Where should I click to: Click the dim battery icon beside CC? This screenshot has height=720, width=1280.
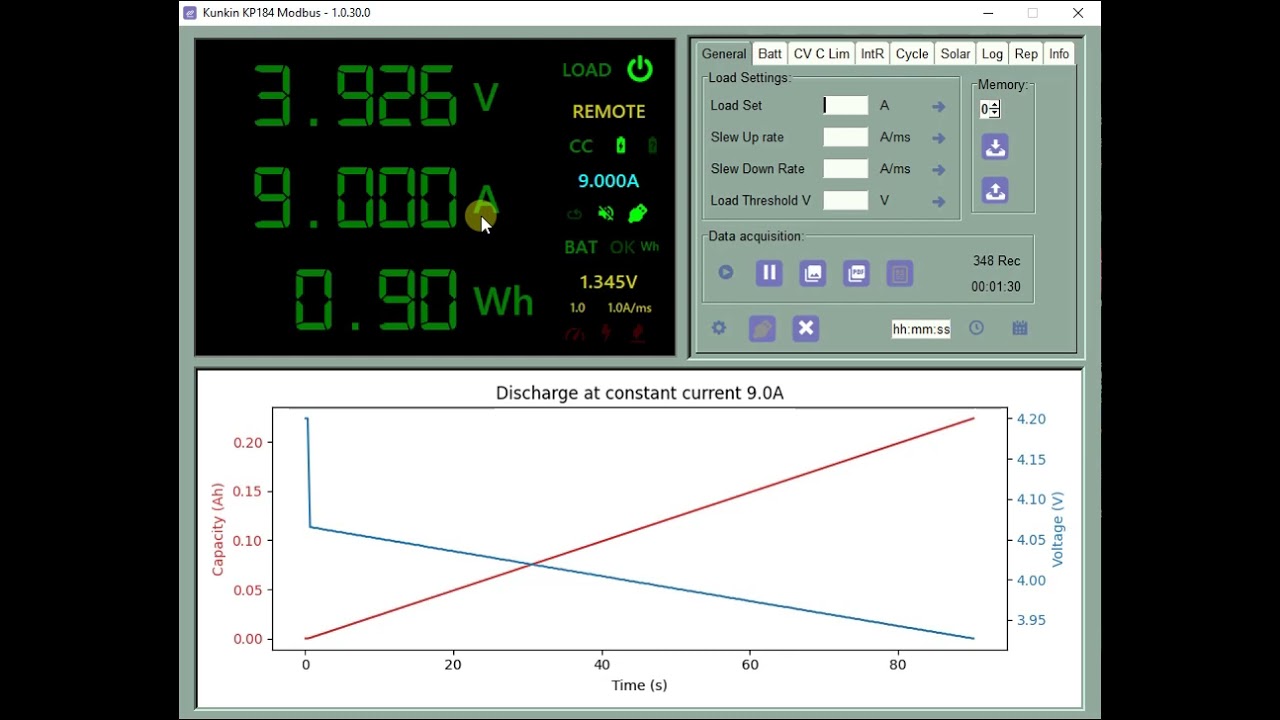point(652,145)
